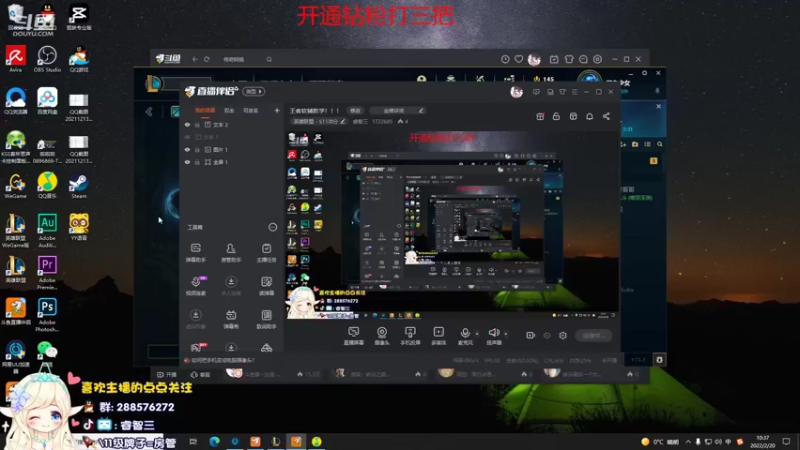Viewport: 800px width, 450px height.
Task: Toggle the preview eye icon beside settings gear
Action: (547, 335)
